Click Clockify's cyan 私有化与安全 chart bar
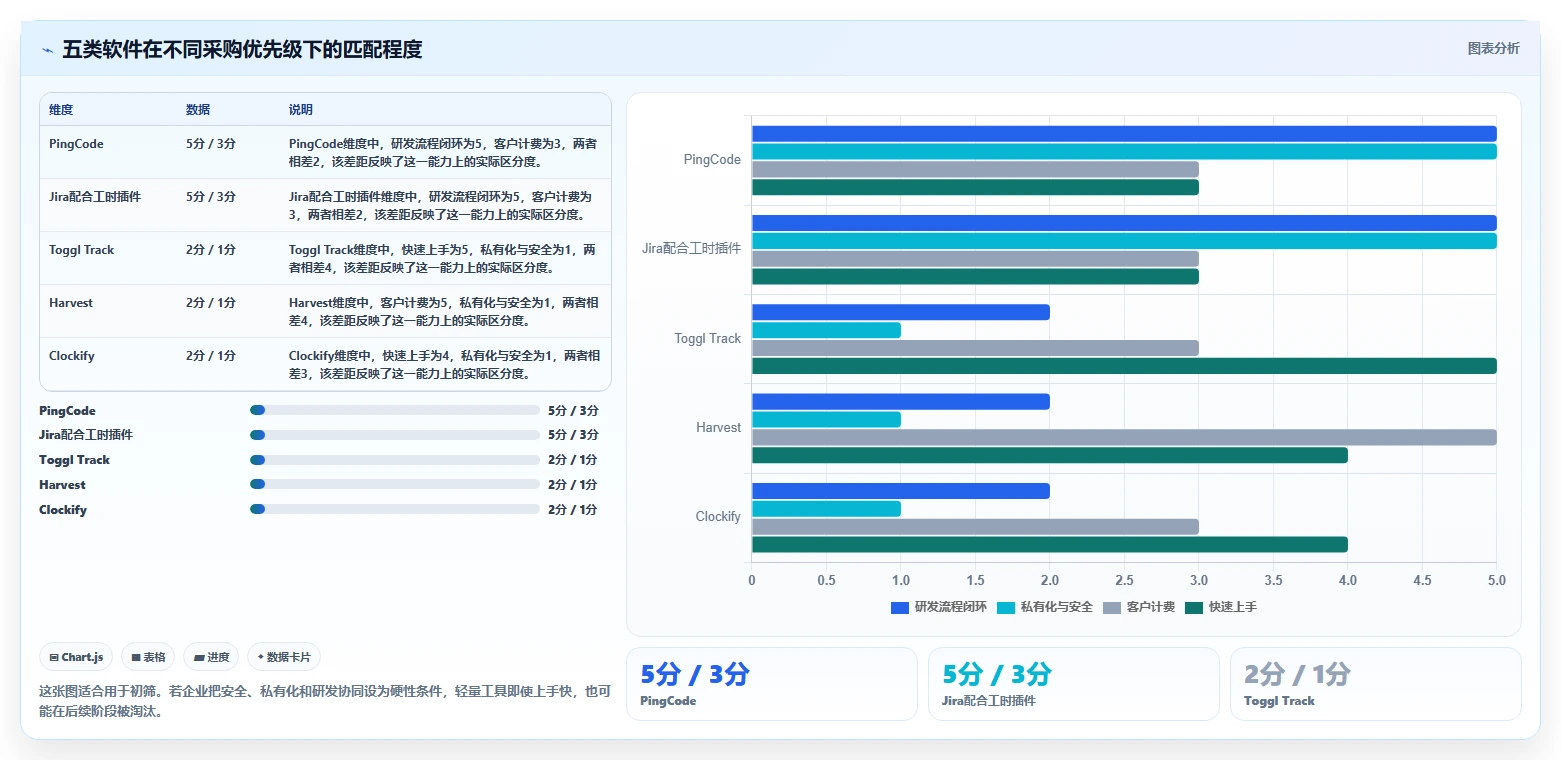Viewport: 1561px width, 760px height. [826, 509]
